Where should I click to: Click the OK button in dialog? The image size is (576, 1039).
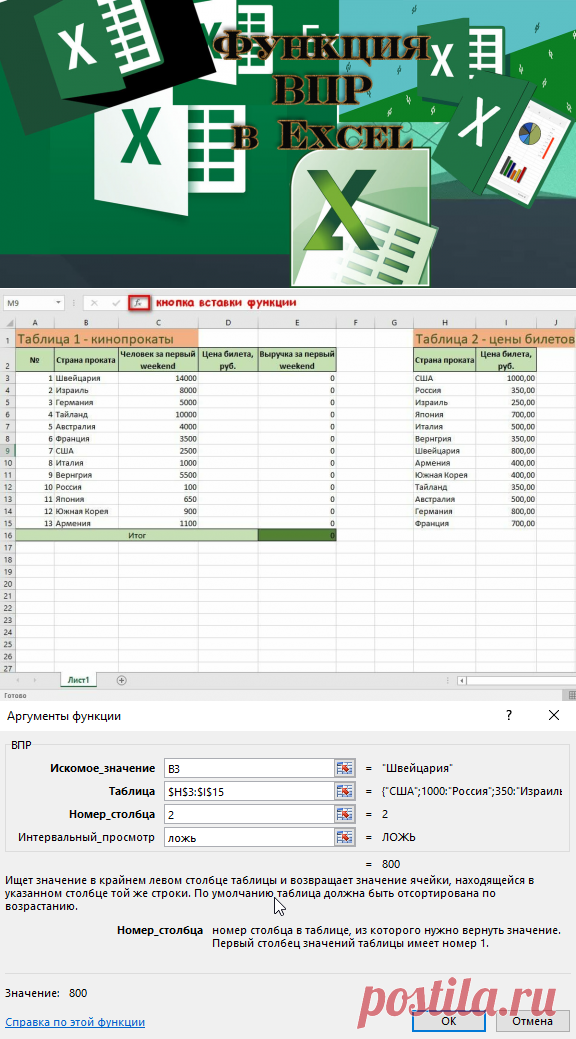coord(449,1021)
